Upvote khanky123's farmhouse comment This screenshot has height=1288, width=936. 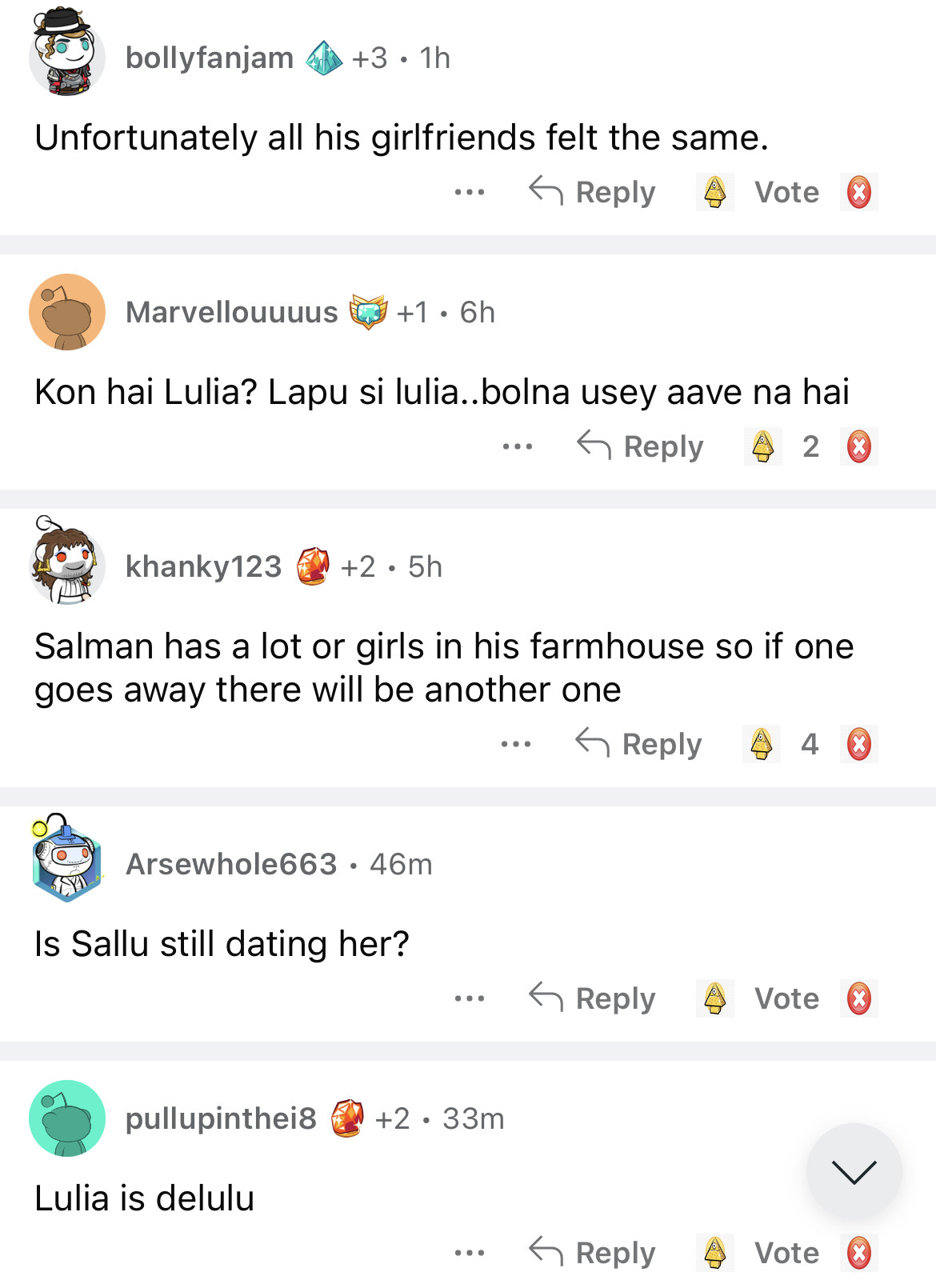tap(761, 744)
